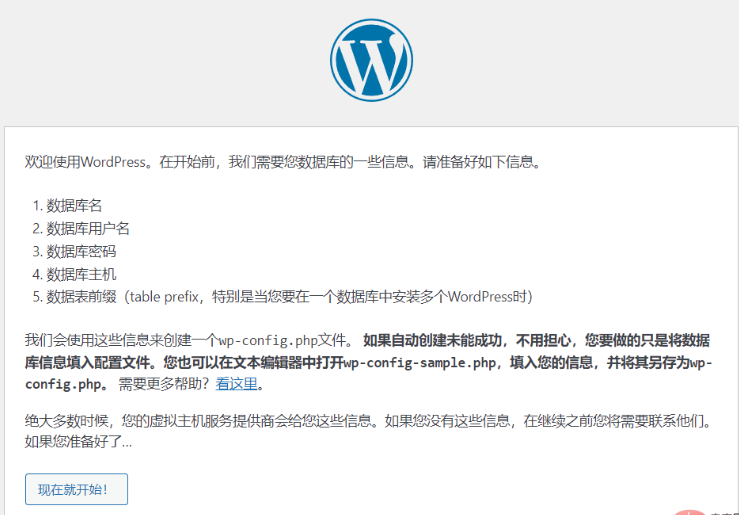Open the 看这里 help link
This screenshot has width=739, height=515.
(x=237, y=384)
